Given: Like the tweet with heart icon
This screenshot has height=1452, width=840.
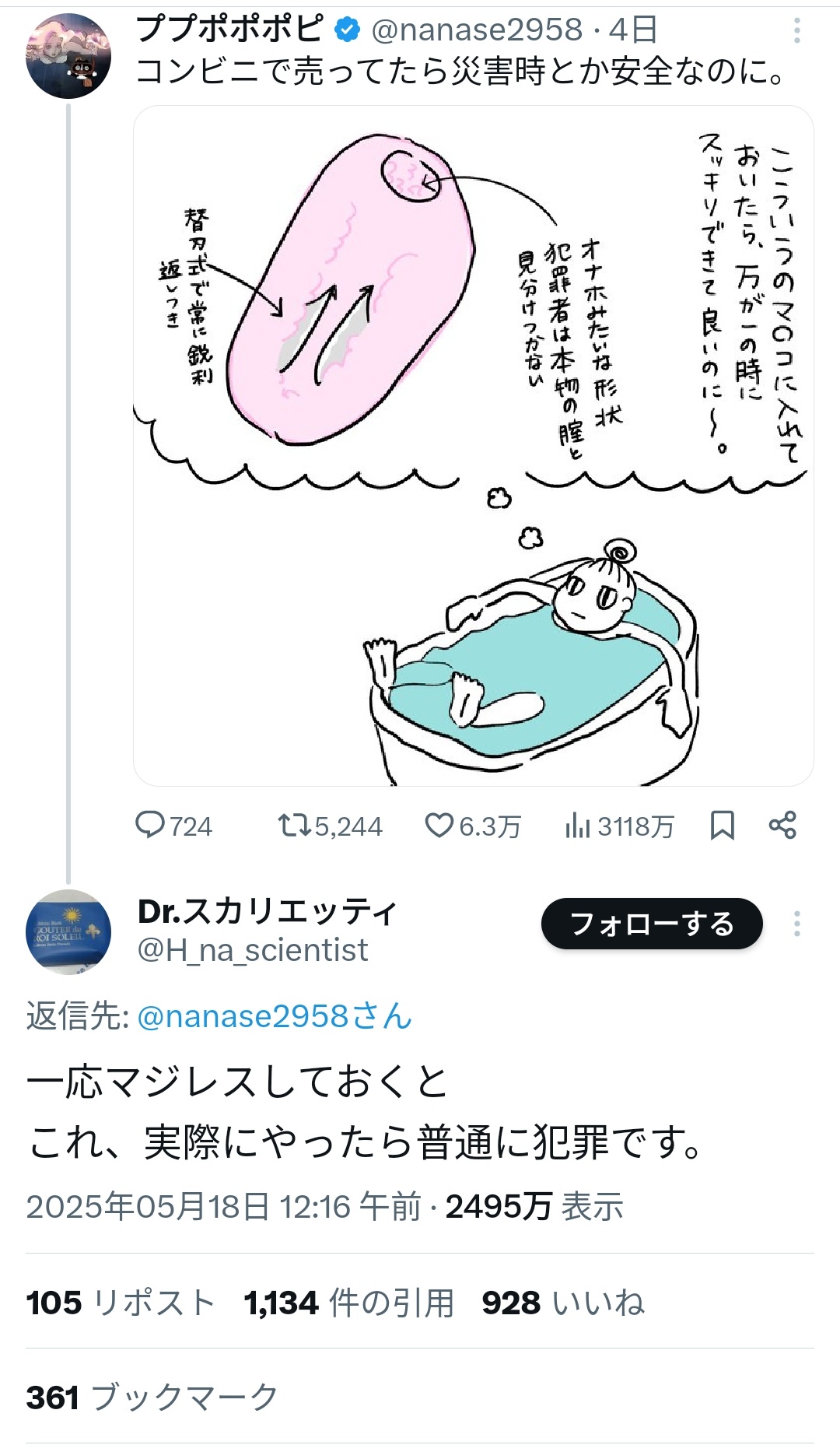Looking at the screenshot, I should coord(439,825).
